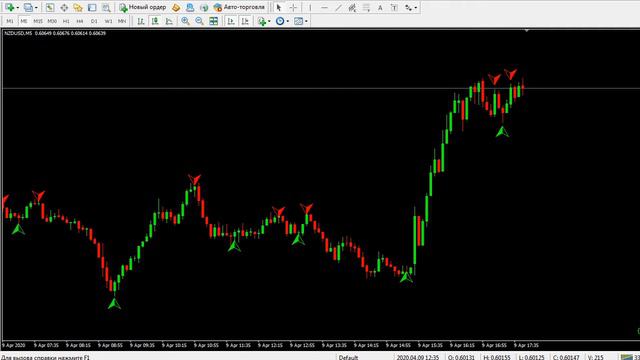Viewport: 640px width, 360px height.
Task: Click the chart shift triangle marker at top
Action: [527, 31]
